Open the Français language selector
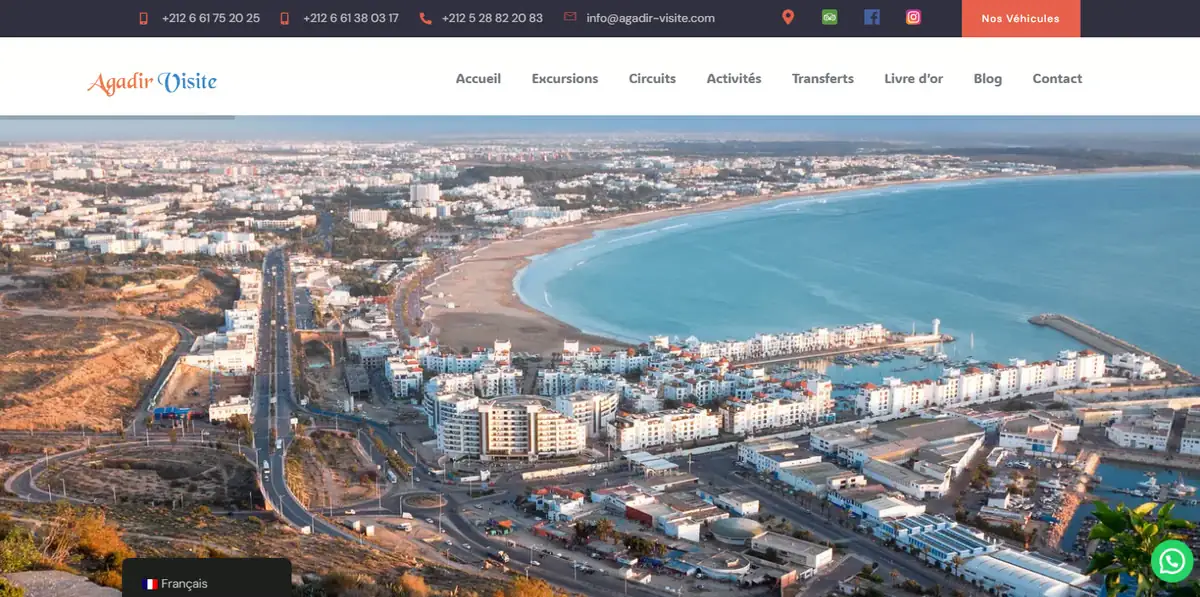This screenshot has height=597, width=1200. tap(207, 578)
